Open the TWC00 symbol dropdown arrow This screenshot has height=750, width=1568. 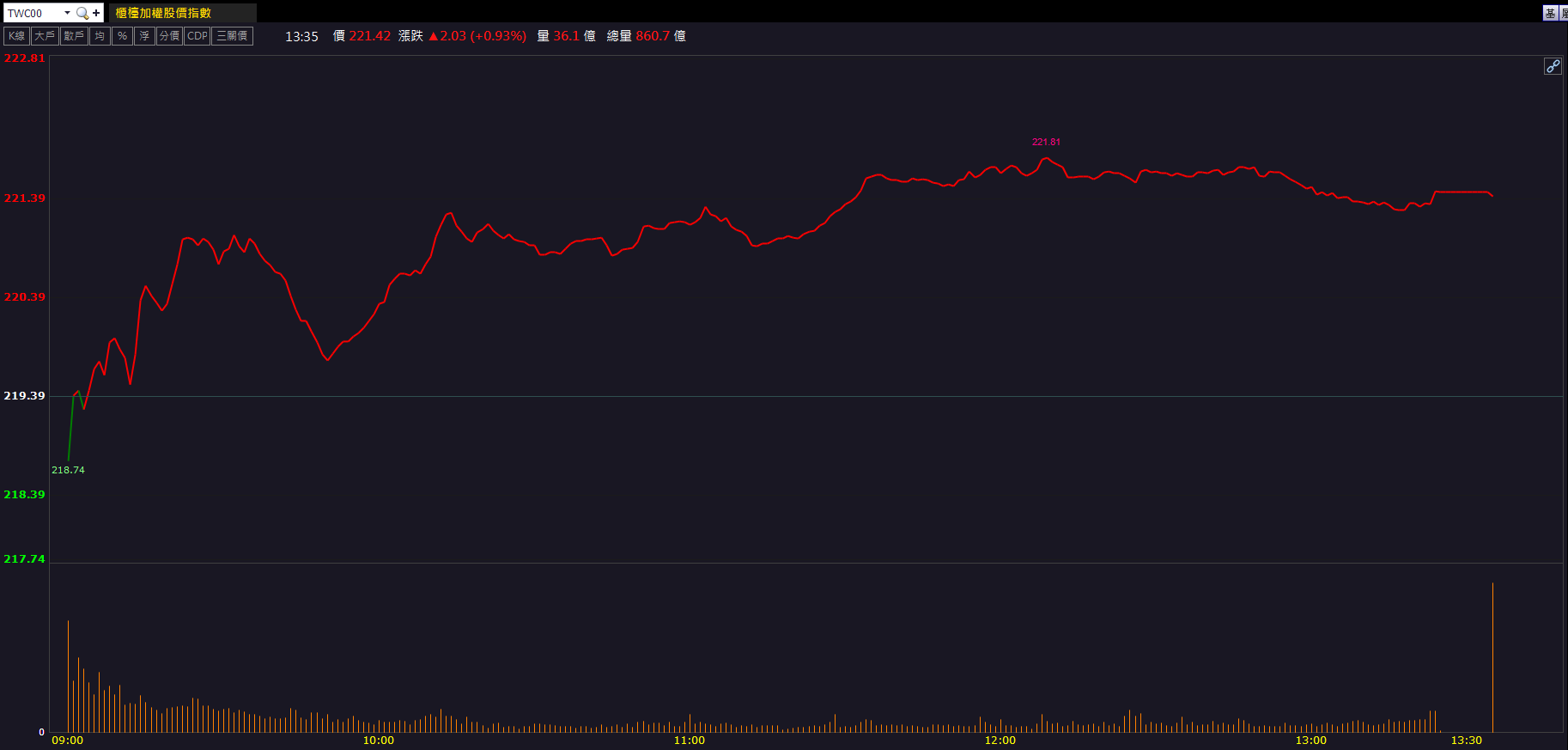click(x=67, y=13)
